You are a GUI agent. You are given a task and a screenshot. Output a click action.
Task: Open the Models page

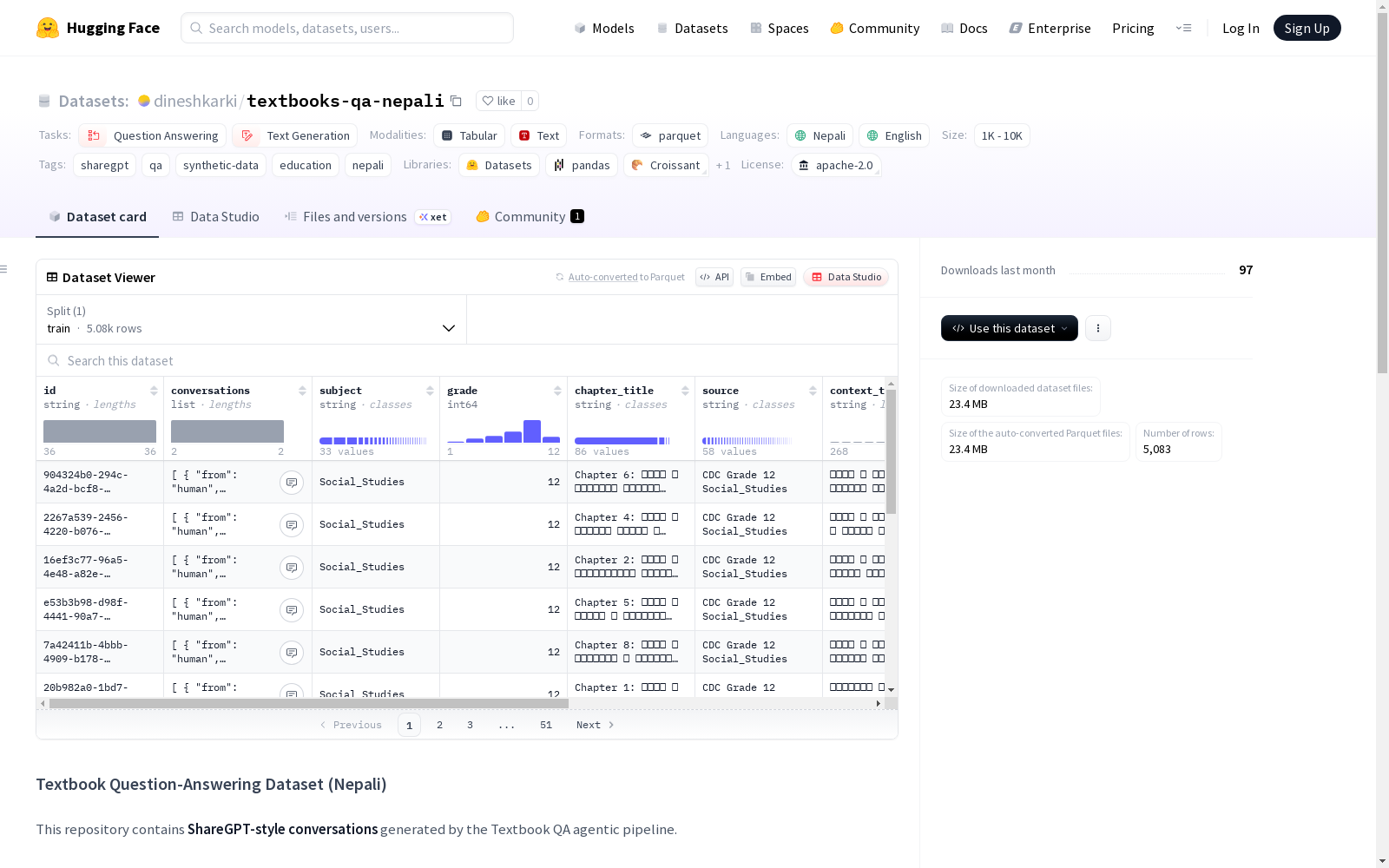(x=604, y=28)
